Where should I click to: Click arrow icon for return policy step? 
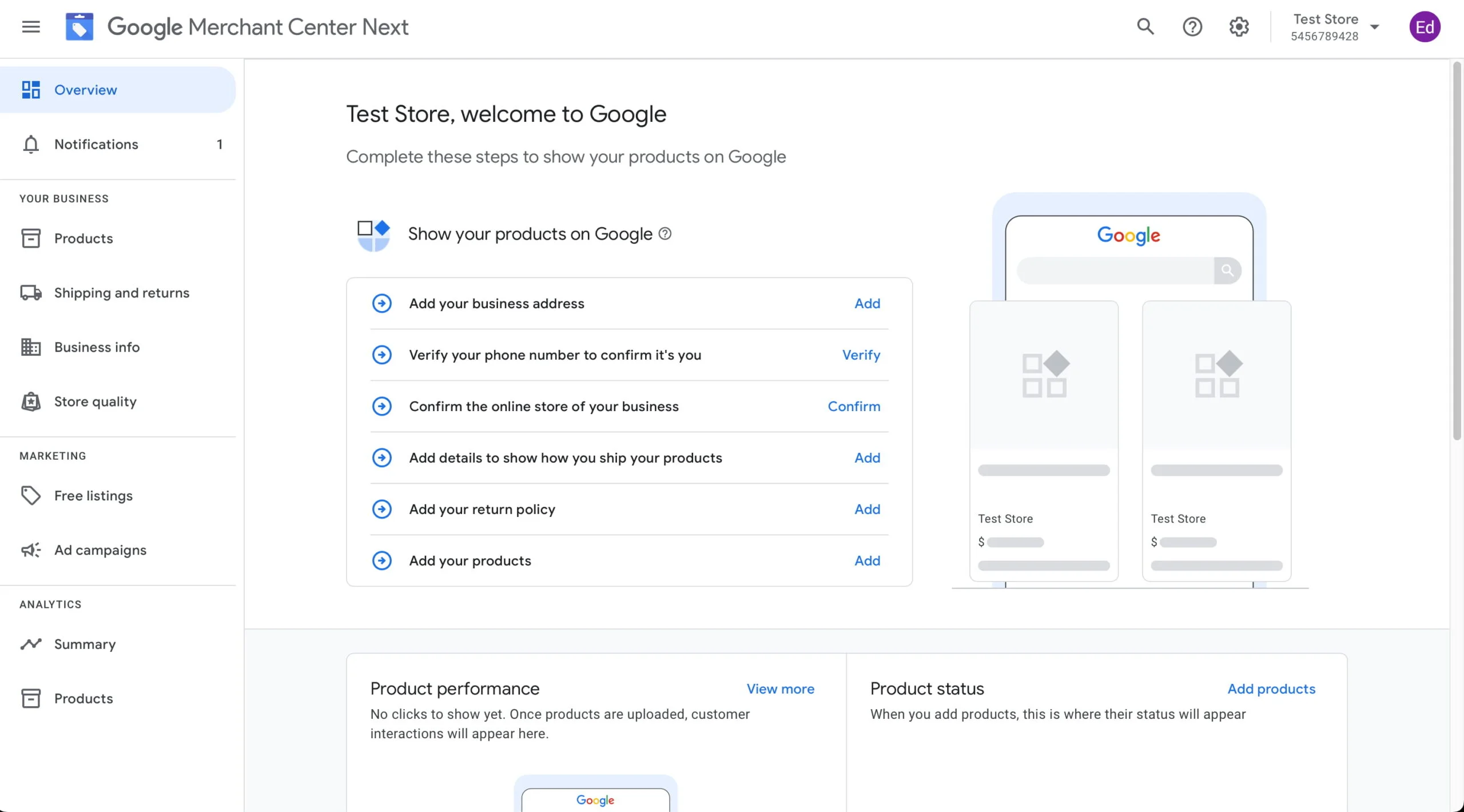(x=382, y=510)
